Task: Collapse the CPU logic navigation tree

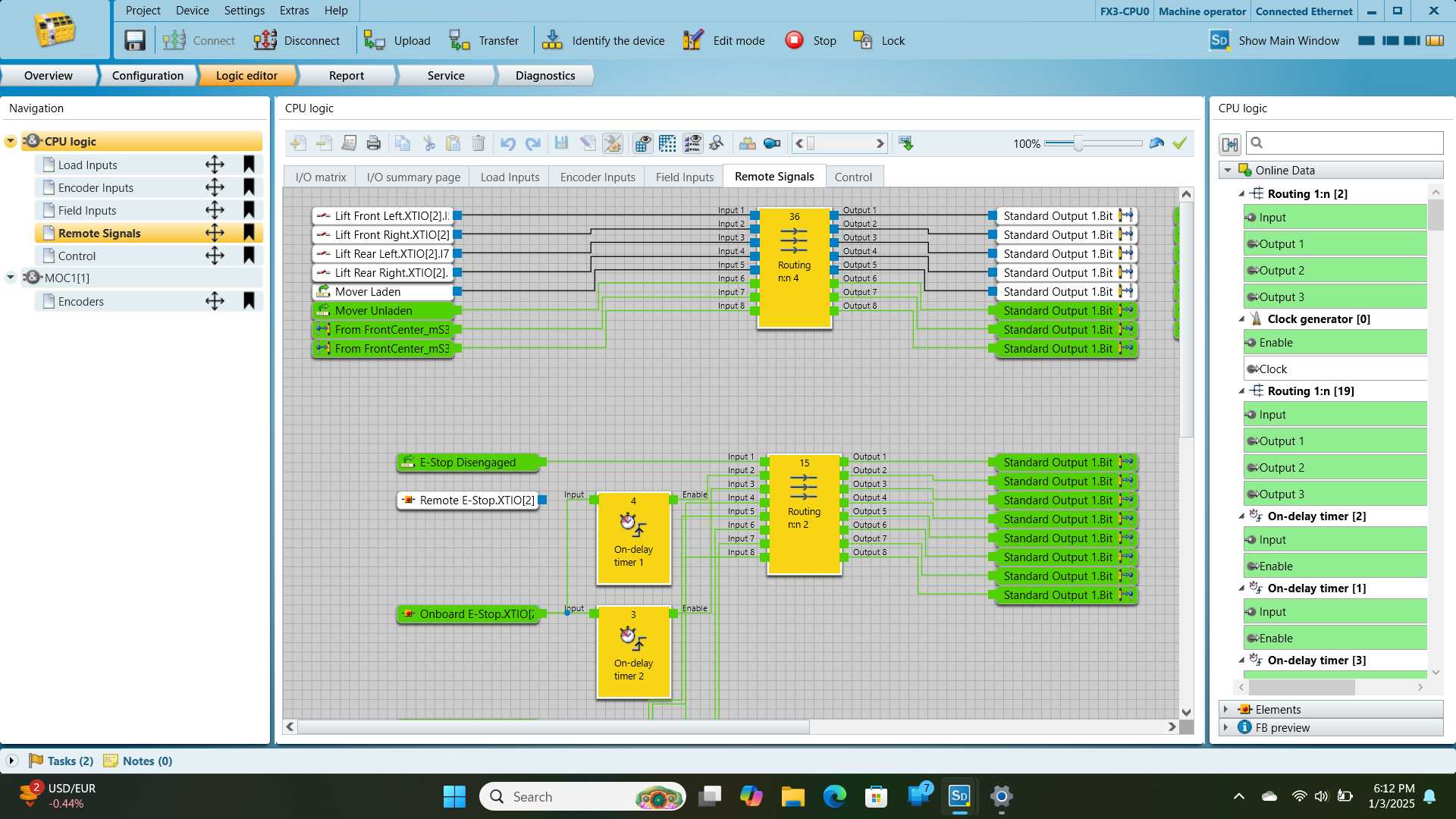Action: click(x=11, y=142)
